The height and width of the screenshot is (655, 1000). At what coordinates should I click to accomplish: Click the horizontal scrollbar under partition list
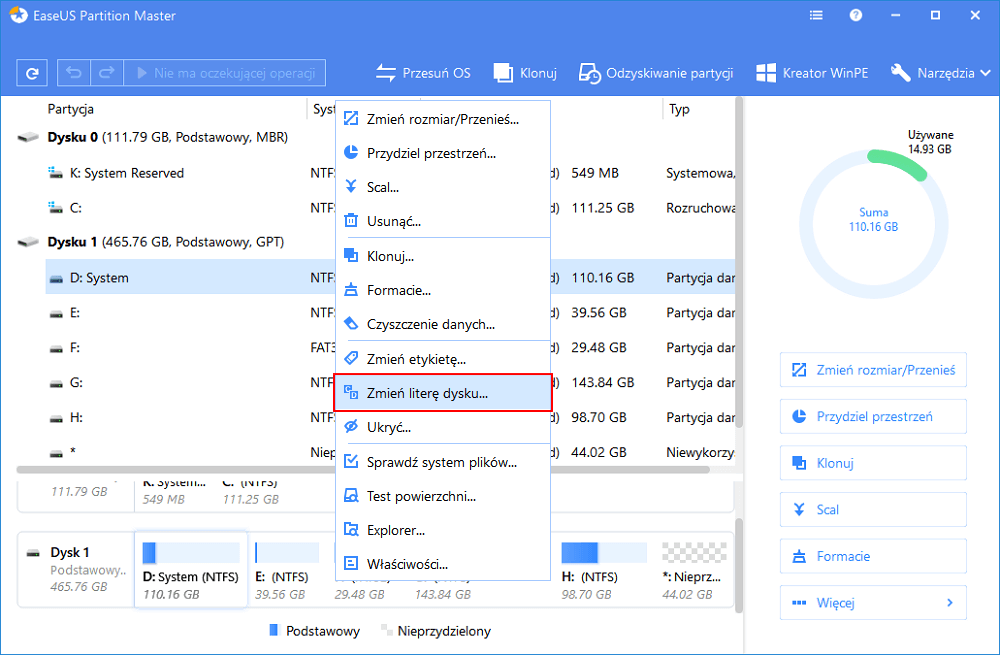[x=364, y=470]
